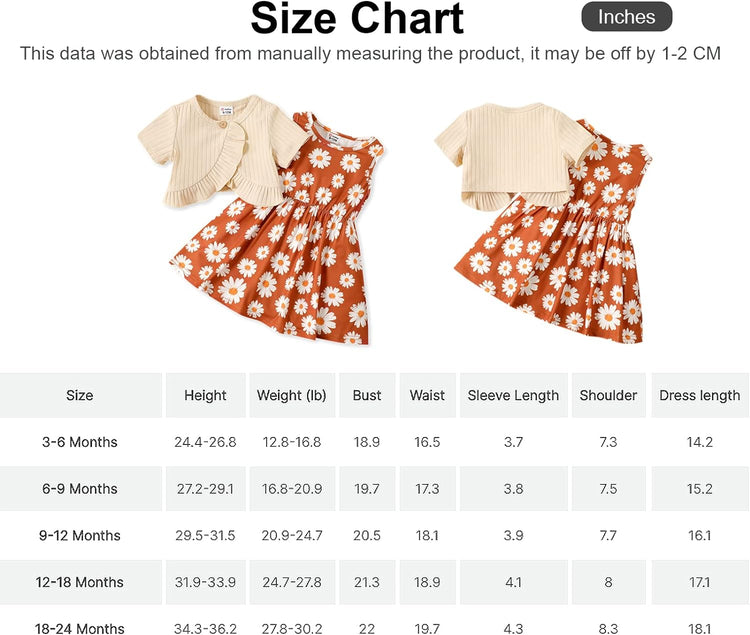Choose the 9-12 Months size row label

80,535
